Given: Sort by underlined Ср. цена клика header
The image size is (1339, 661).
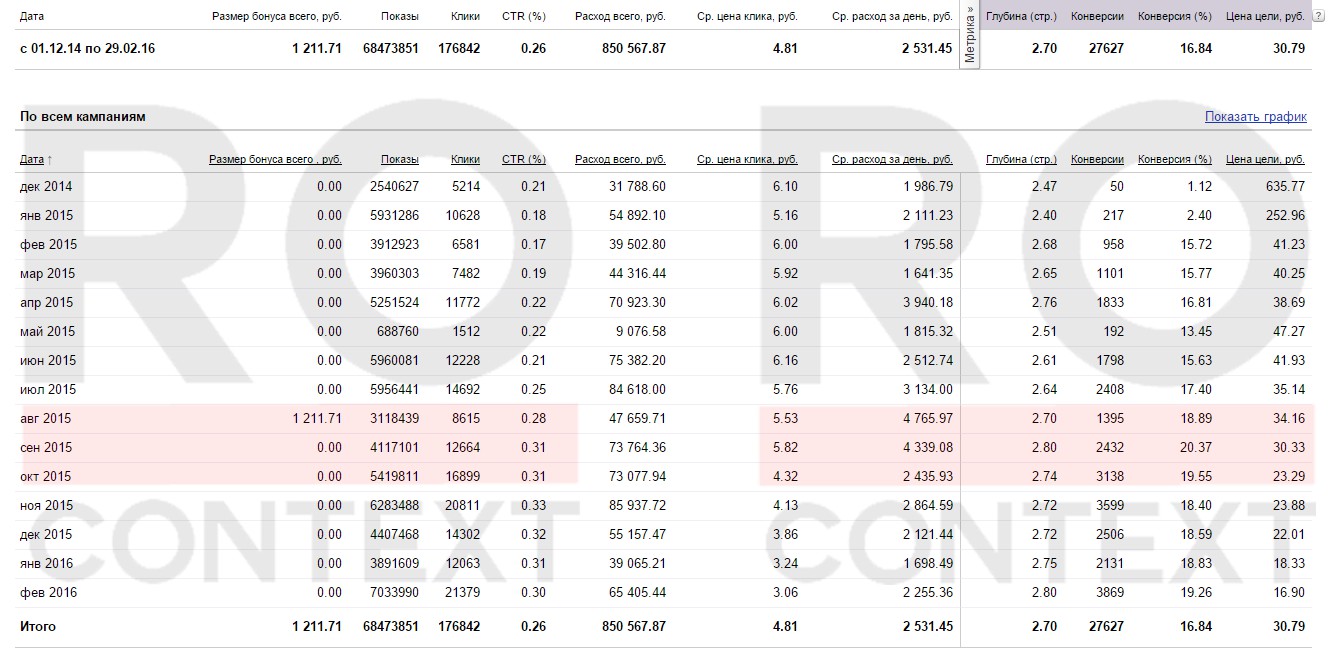Looking at the screenshot, I should (747, 159).
